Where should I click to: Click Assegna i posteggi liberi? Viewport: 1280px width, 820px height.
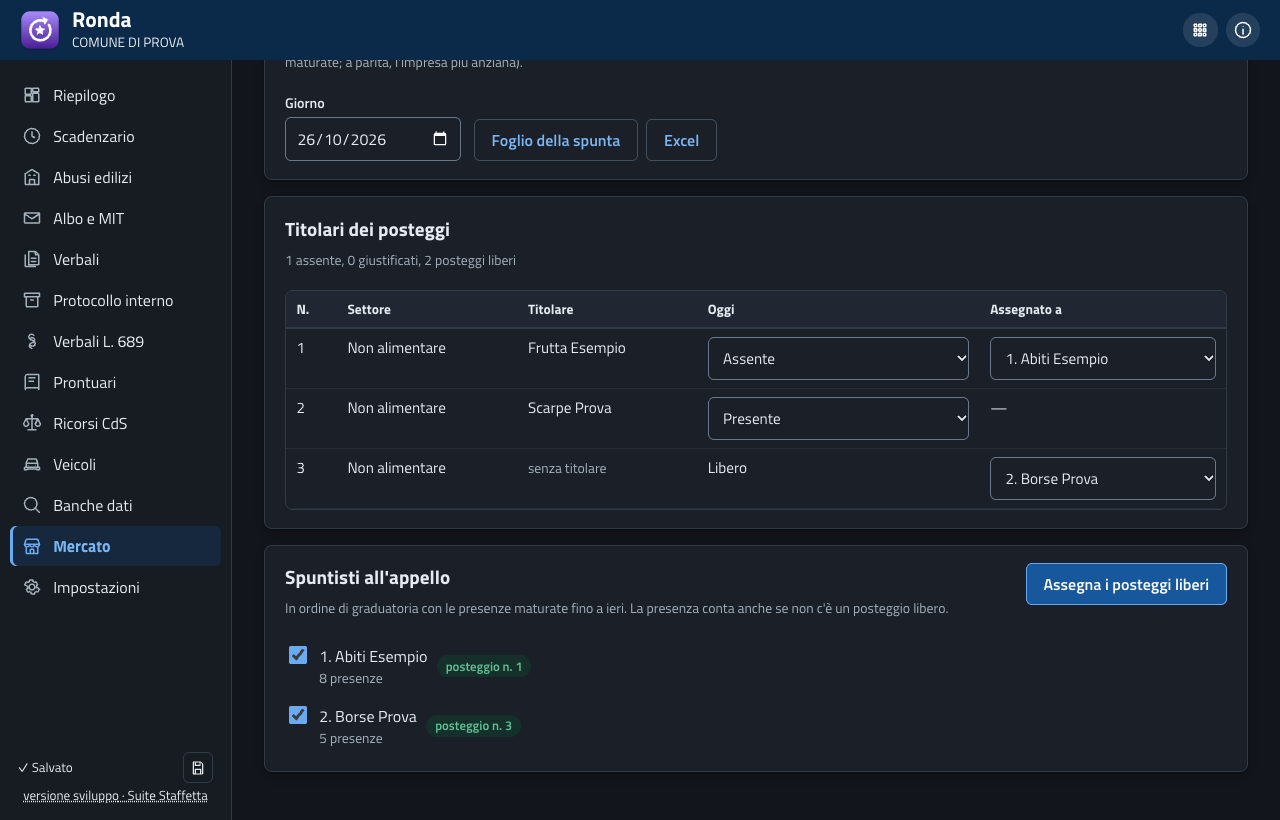tap(1126, 584)
